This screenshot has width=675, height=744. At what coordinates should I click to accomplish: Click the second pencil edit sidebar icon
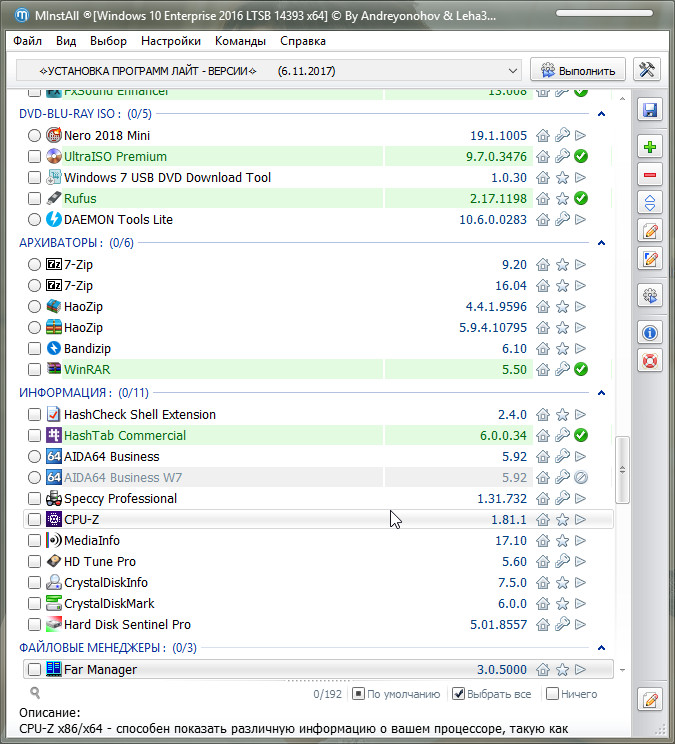649,259
